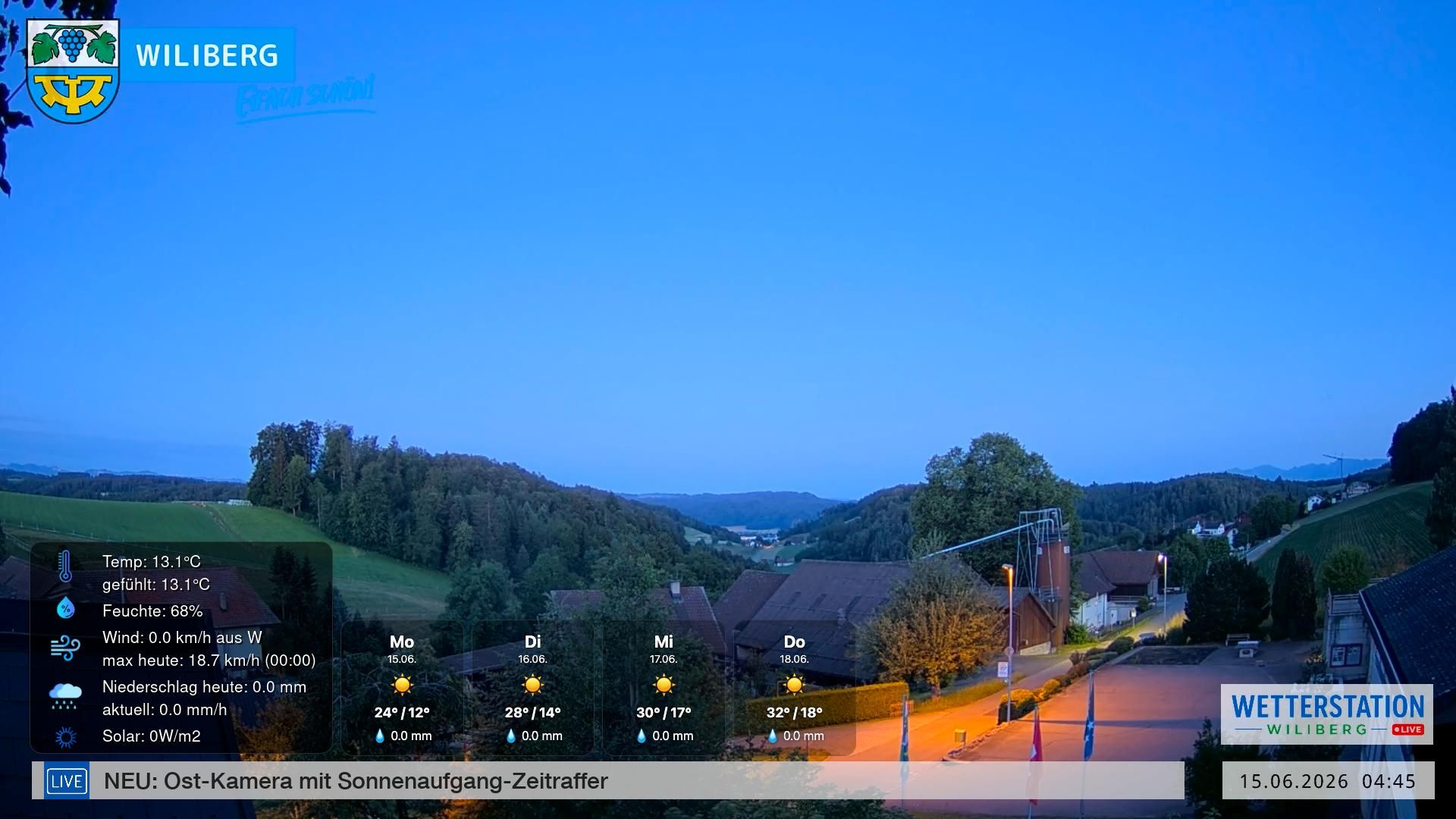Image resolution: width=1456 pixels, height=819 pixels.
Task: Click 'Niederschlag heute: 0.0 mm' text
Action: [205, 687]
